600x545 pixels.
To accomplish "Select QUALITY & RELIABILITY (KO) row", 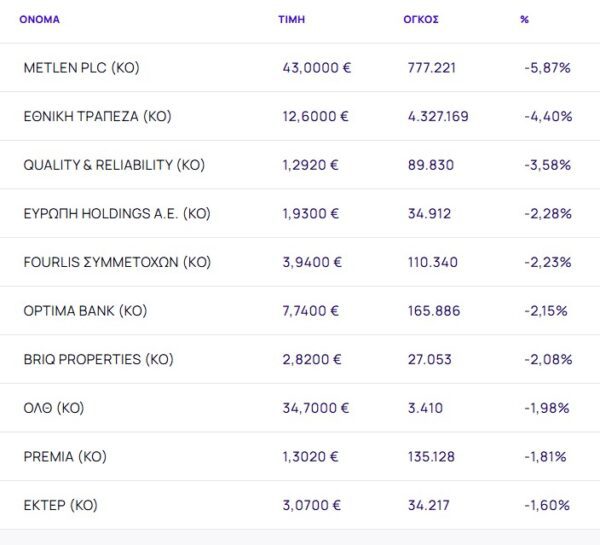I will [x=113, y=165].
